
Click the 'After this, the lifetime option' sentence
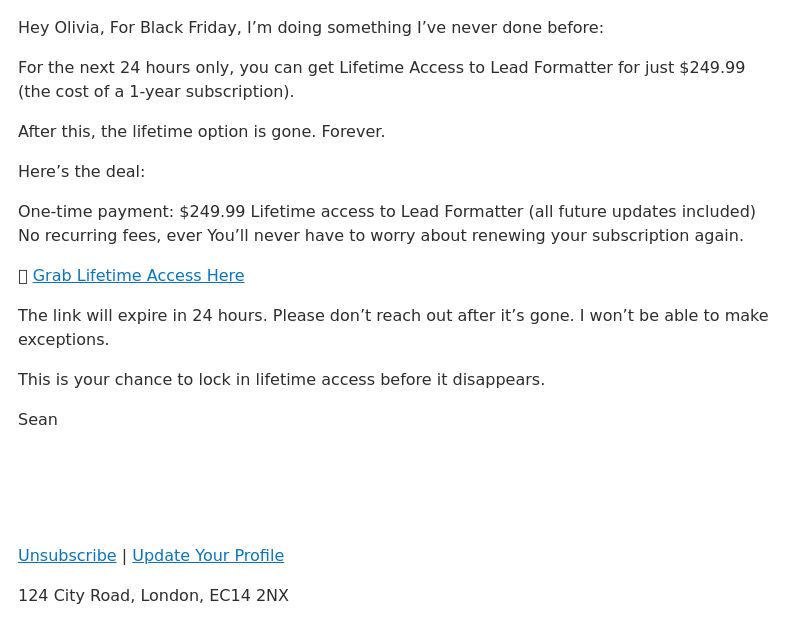pos(167,132)
